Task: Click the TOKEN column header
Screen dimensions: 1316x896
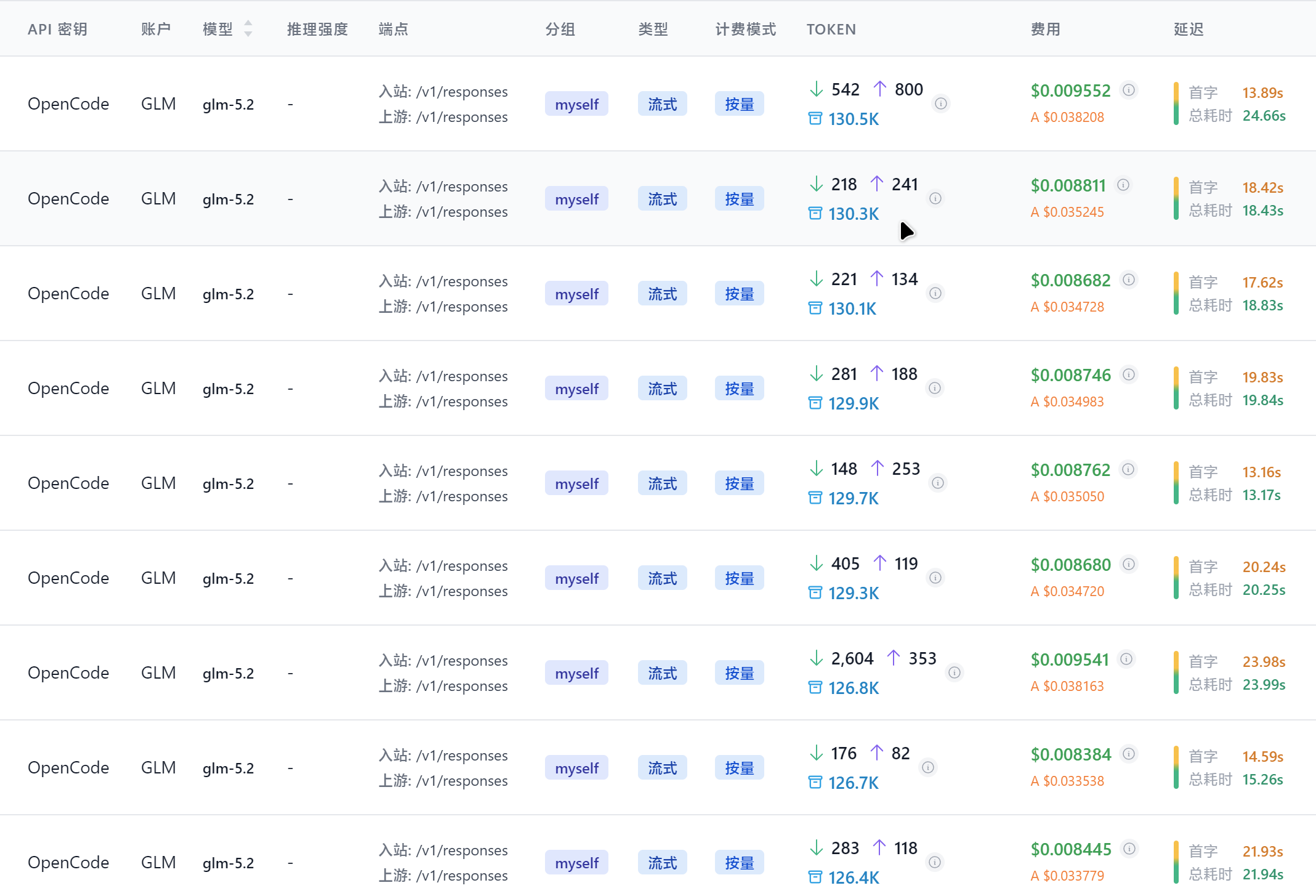Action: [831, 29]
